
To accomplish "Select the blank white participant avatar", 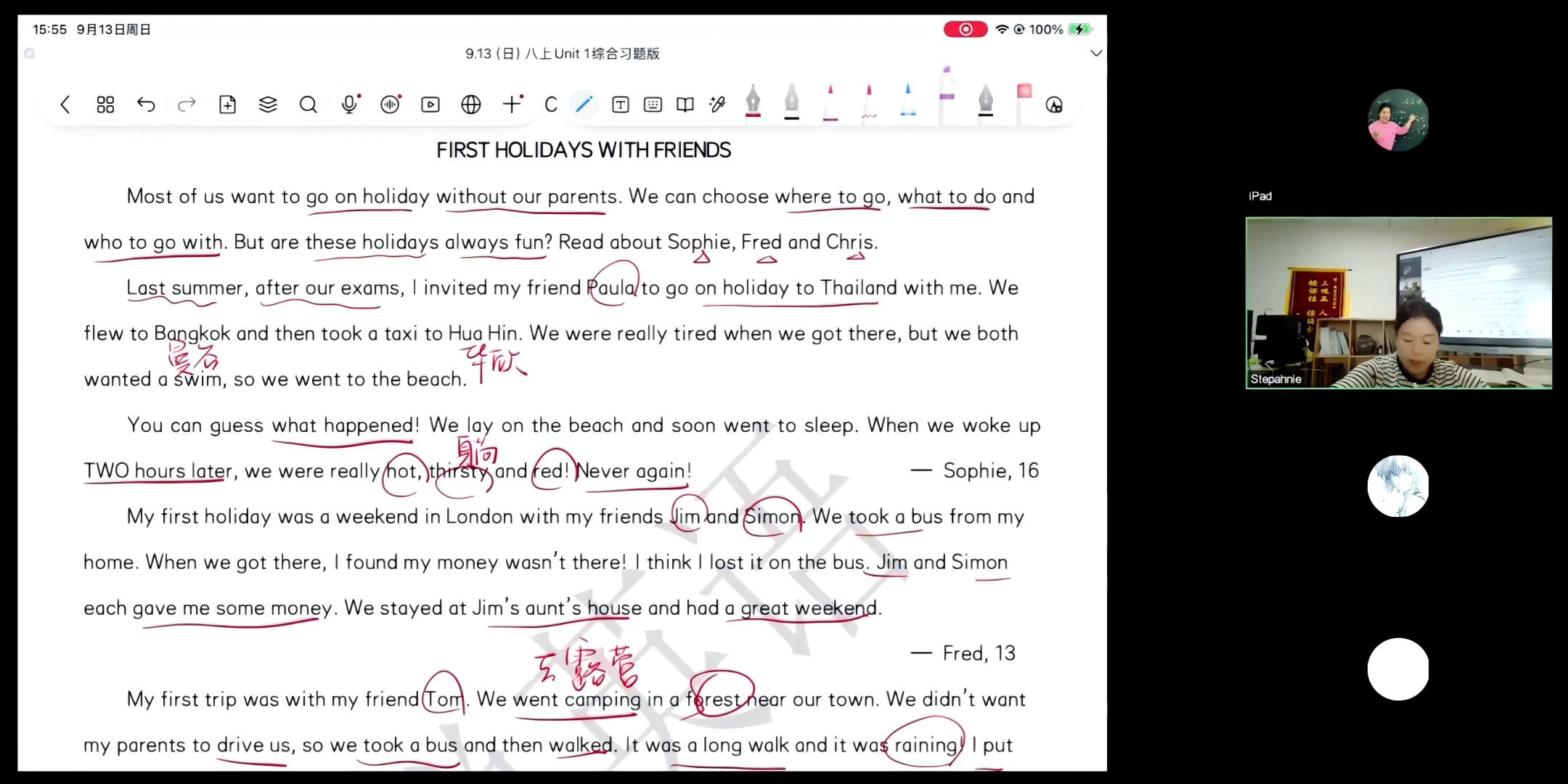I will (1398, 669).
